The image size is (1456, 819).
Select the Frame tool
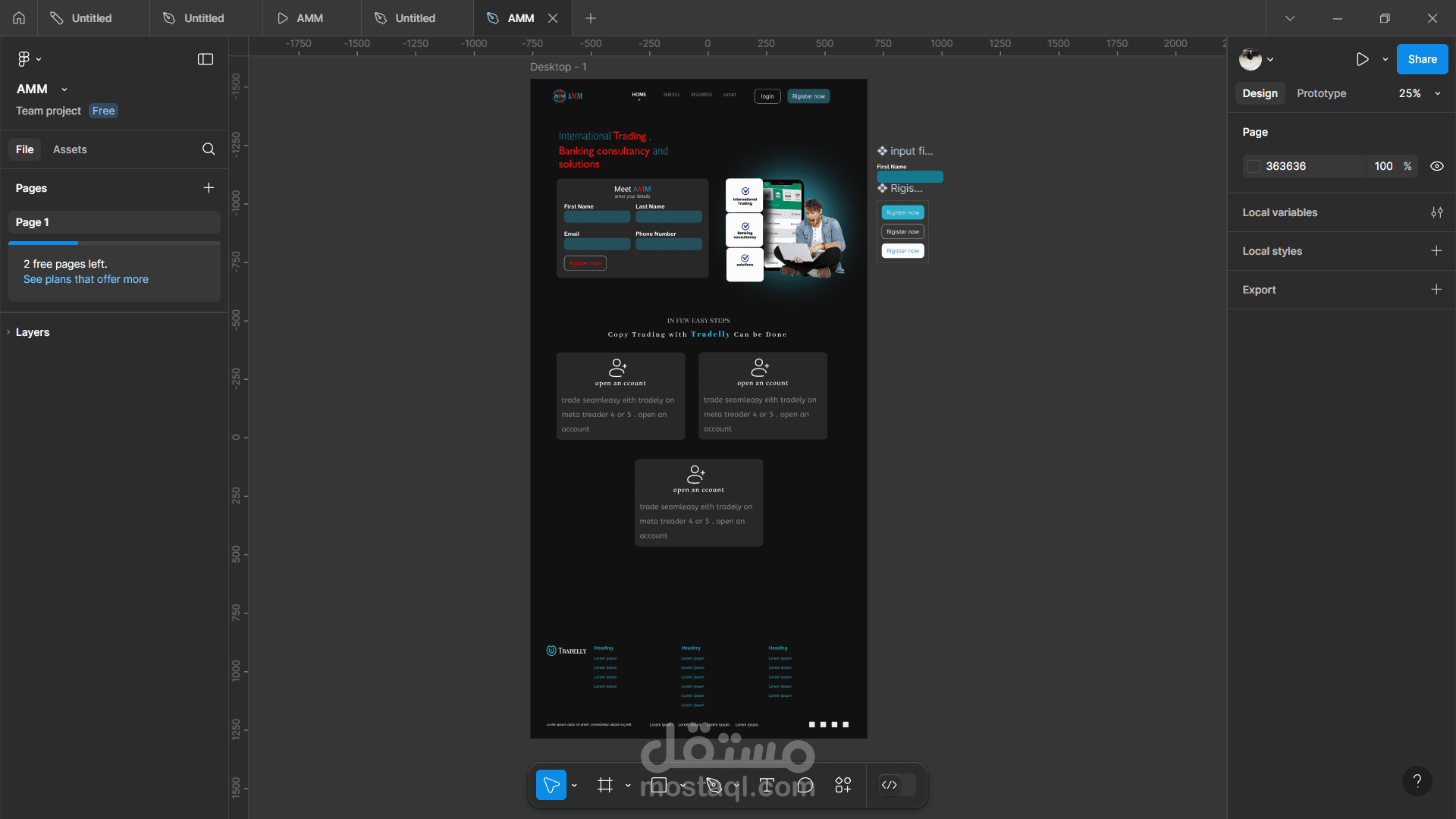tap(605, 785)
